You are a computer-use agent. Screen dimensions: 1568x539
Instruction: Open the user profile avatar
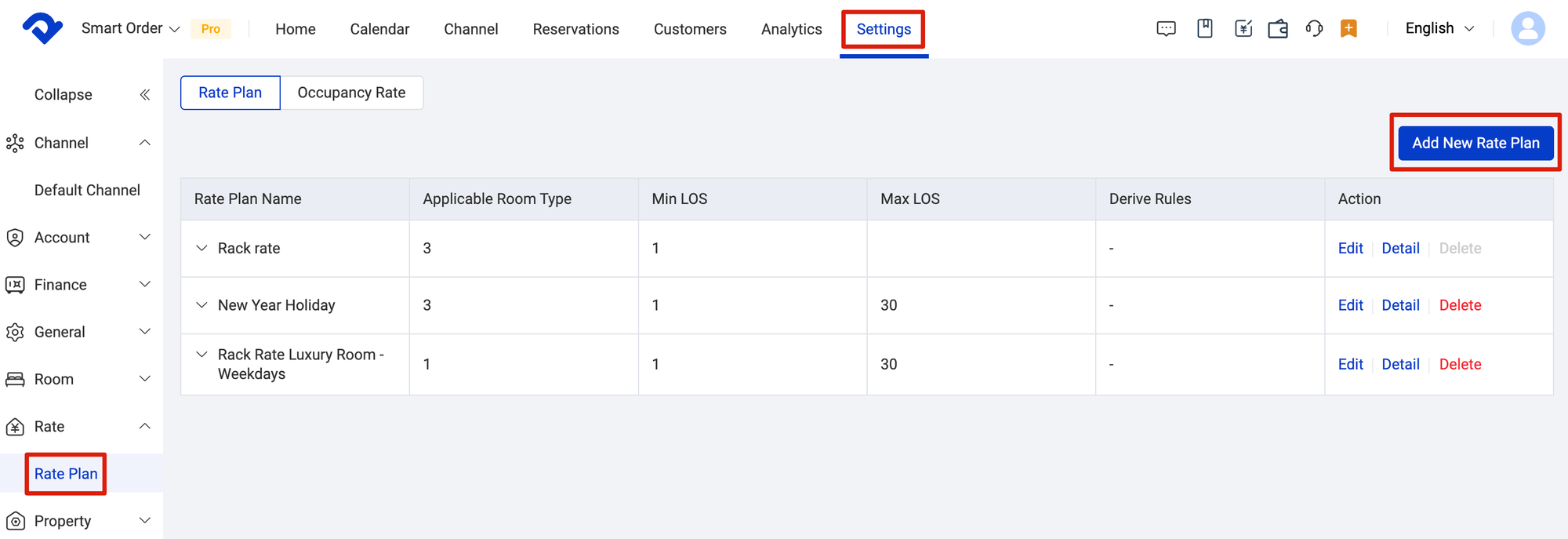(x=1527, y=29)
